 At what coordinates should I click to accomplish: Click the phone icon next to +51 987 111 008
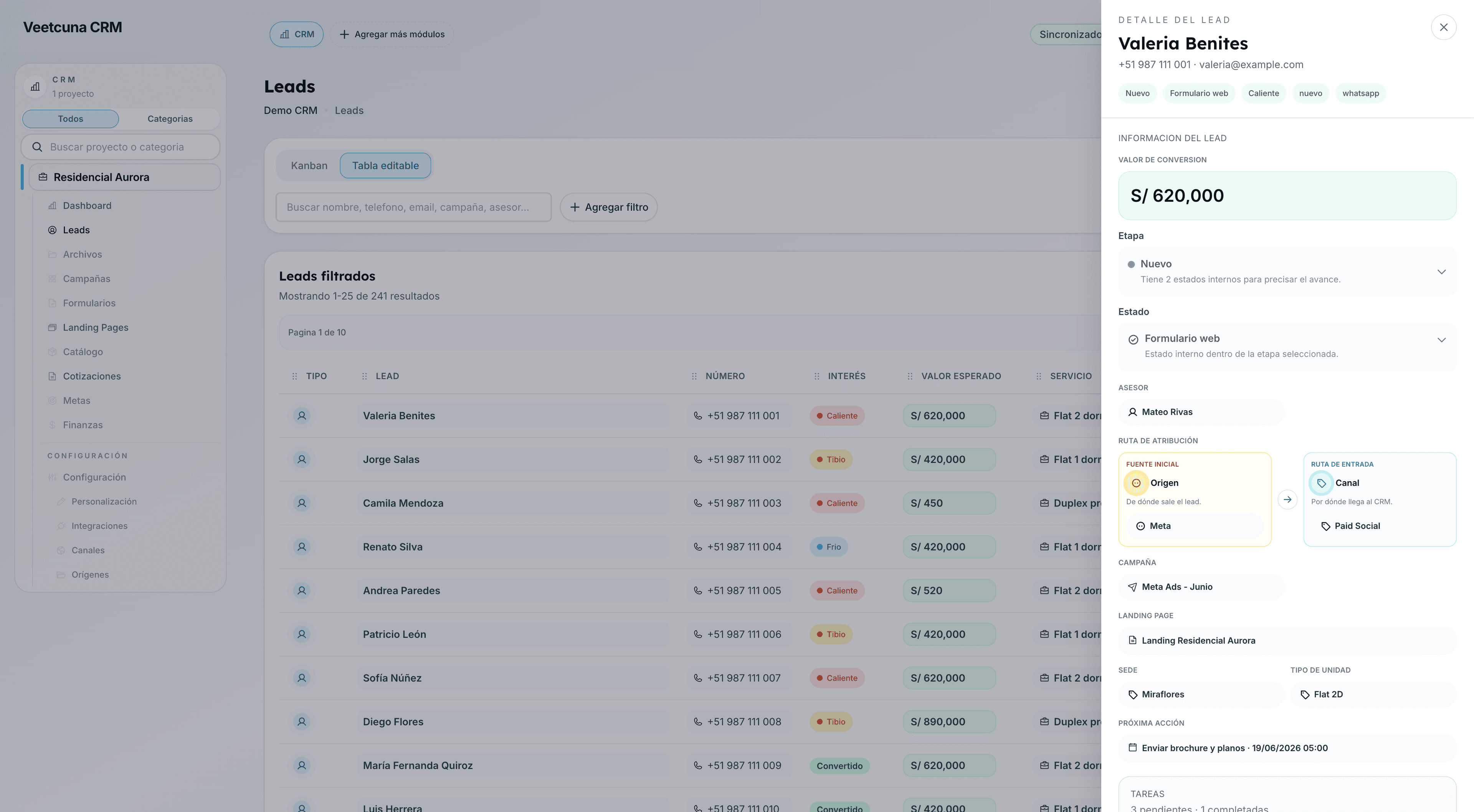(697, 721)
